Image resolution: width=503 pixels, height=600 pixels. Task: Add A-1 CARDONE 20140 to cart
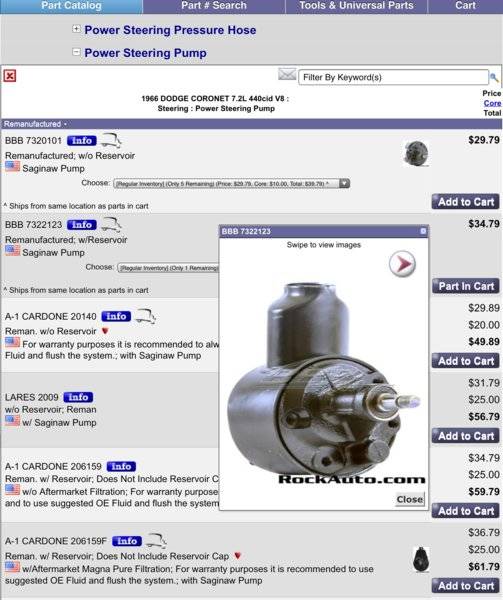pyautogui.click(x=466, y=361)
